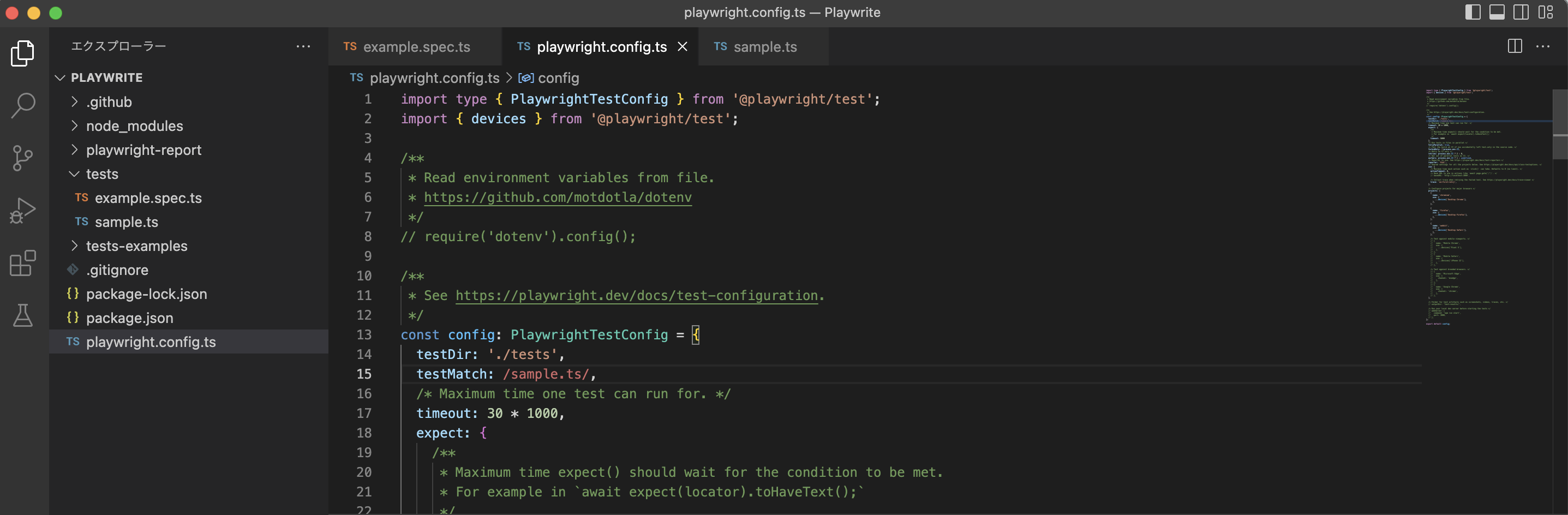Select playwright.config.ts in explorer tree
Screen dimensions: 1568x515
click(189, 342)
